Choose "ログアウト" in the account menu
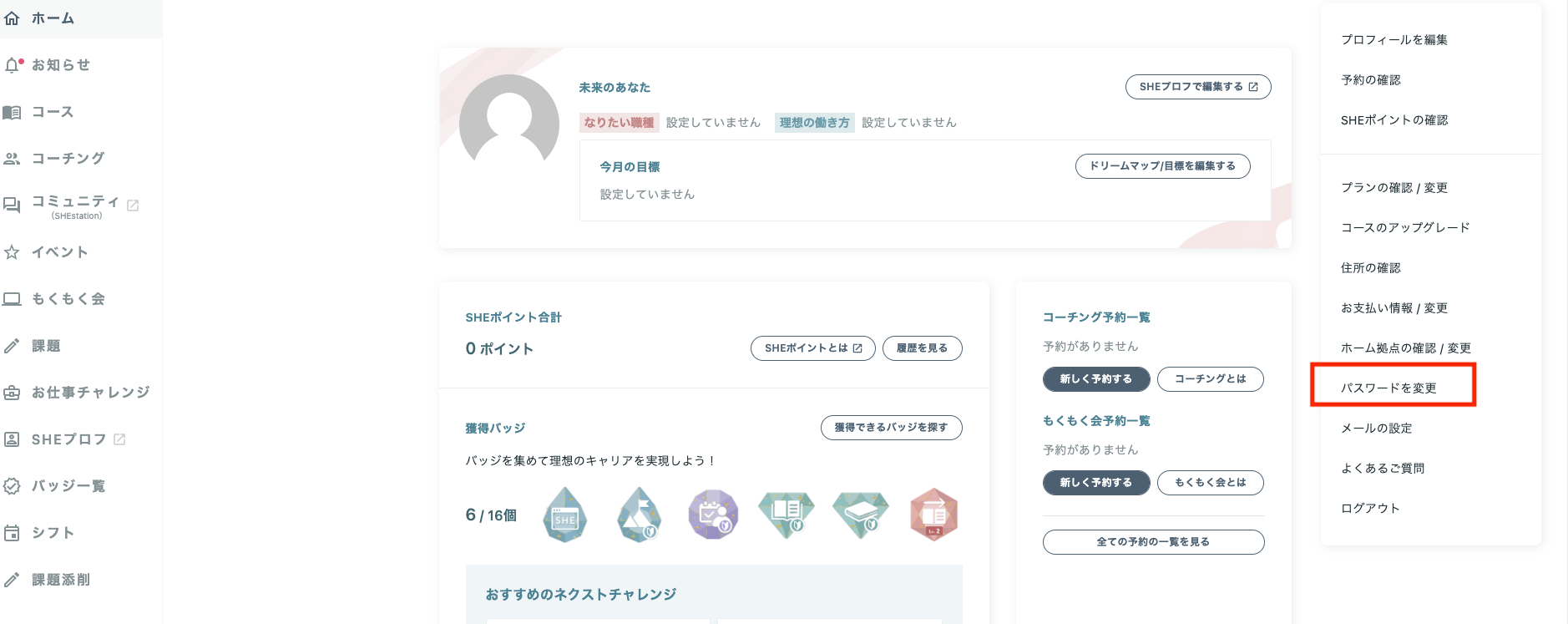1568x624 pixels. pos(1370,508)
